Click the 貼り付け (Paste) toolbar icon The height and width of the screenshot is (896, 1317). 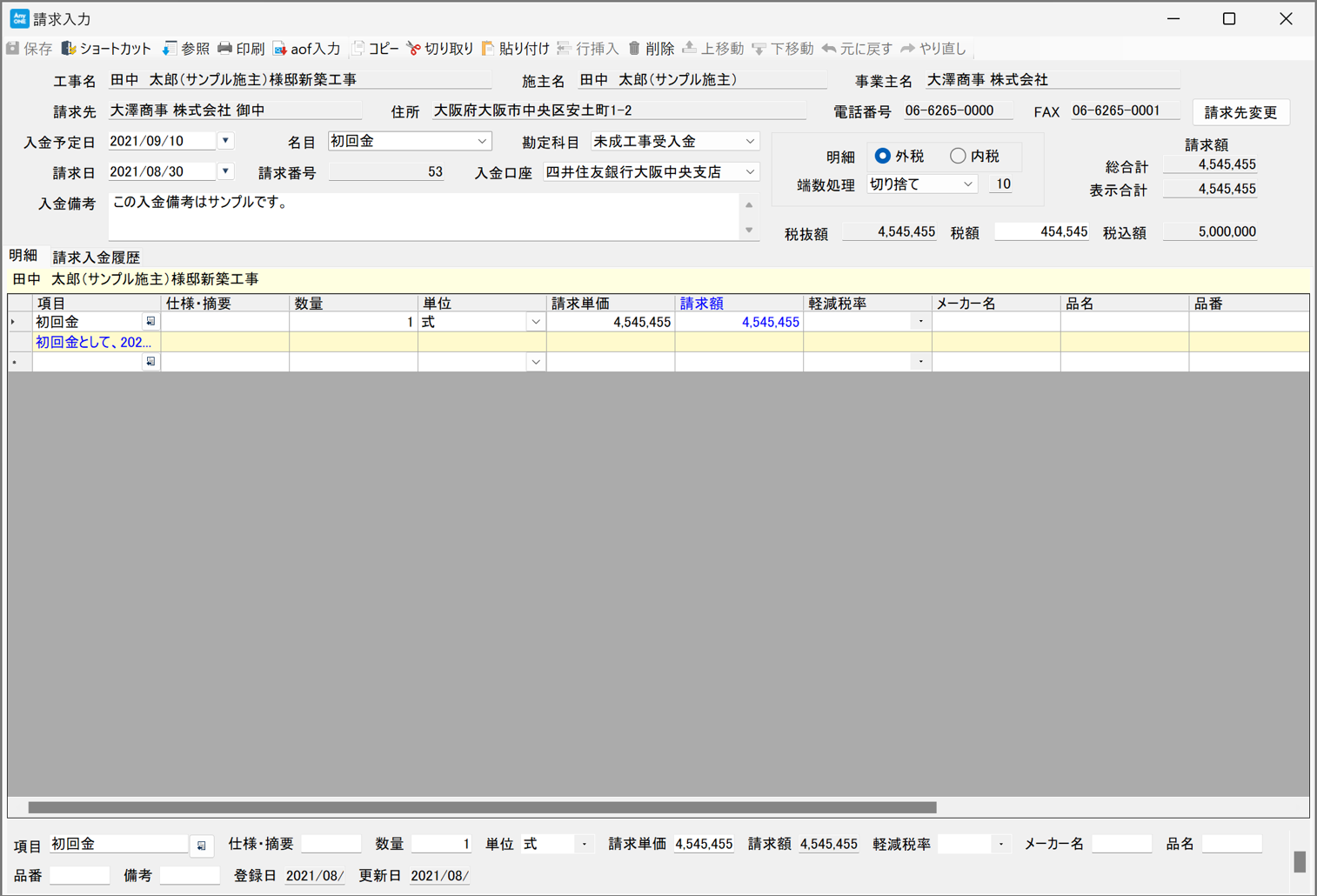[x=488, y=49]
